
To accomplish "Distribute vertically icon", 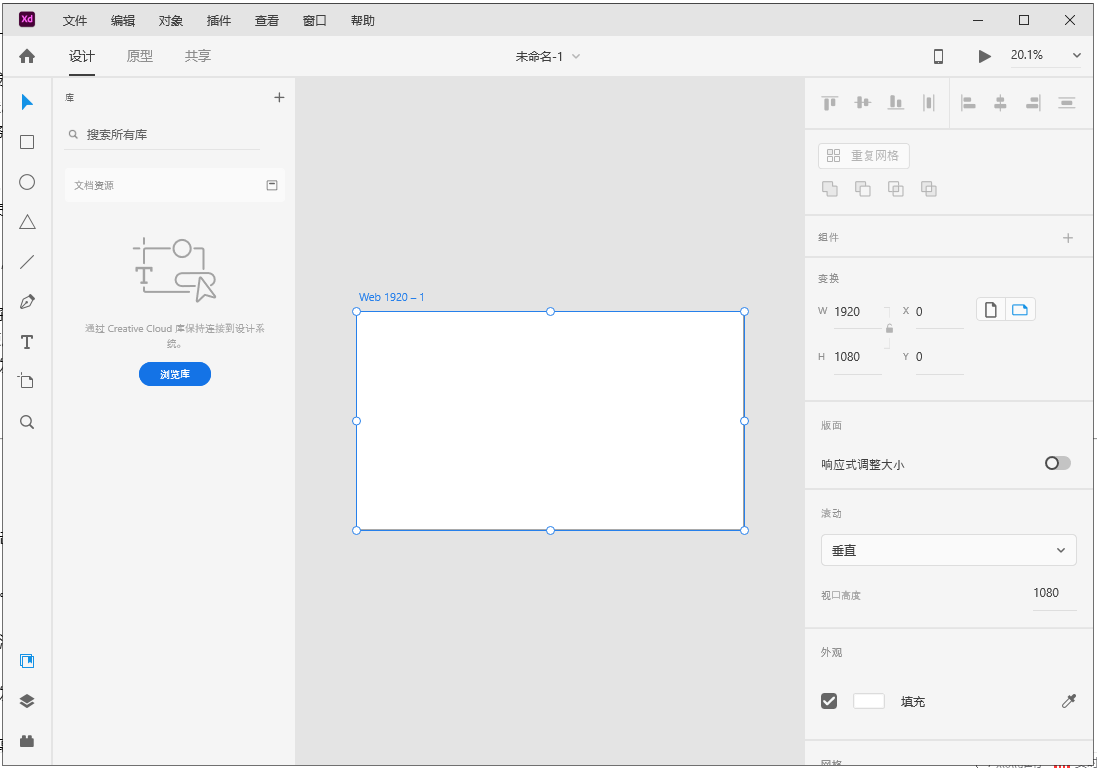I will [x=1066, y=103].
